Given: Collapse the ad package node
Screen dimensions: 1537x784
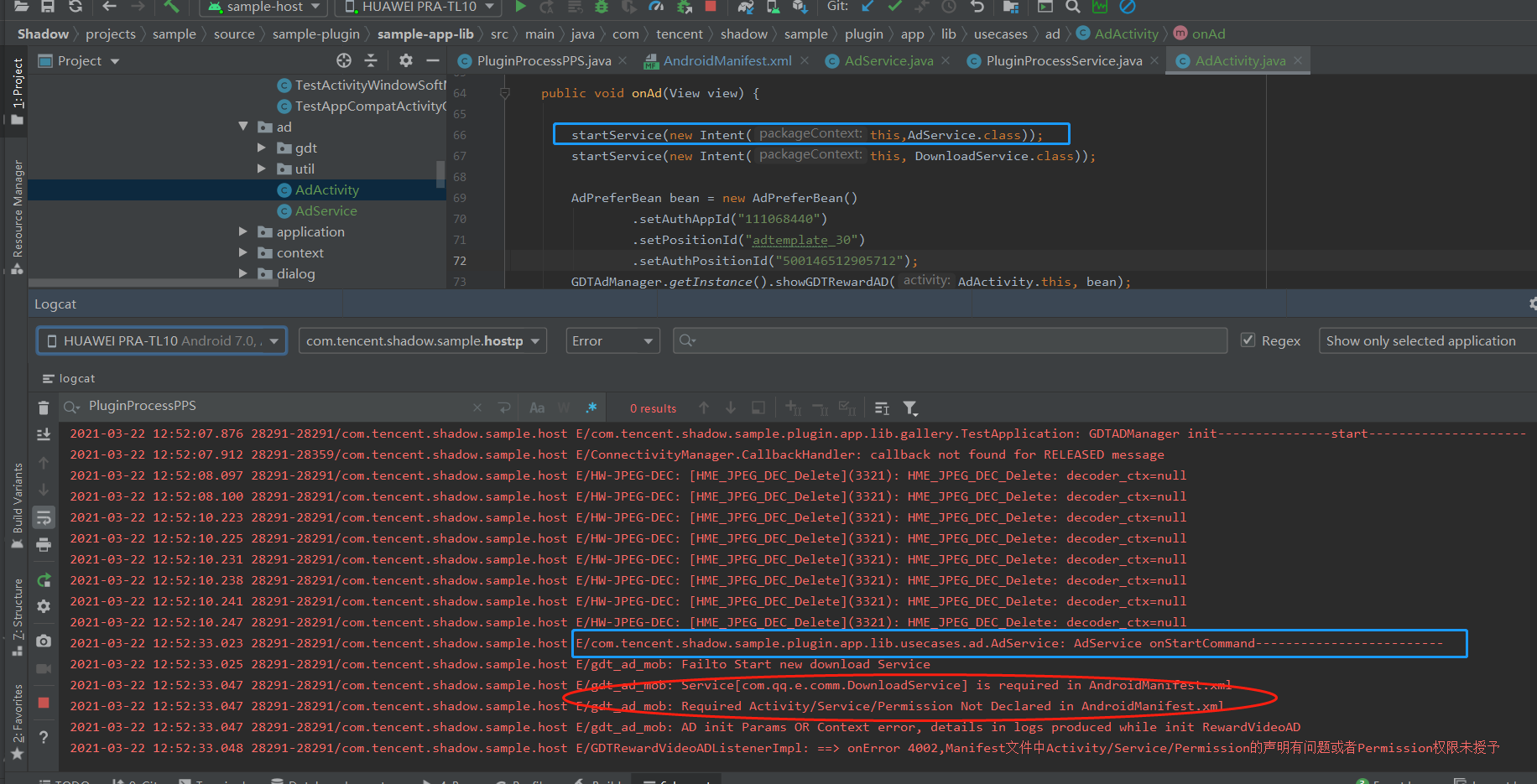Looking at the screenshot, I should 243,126.
